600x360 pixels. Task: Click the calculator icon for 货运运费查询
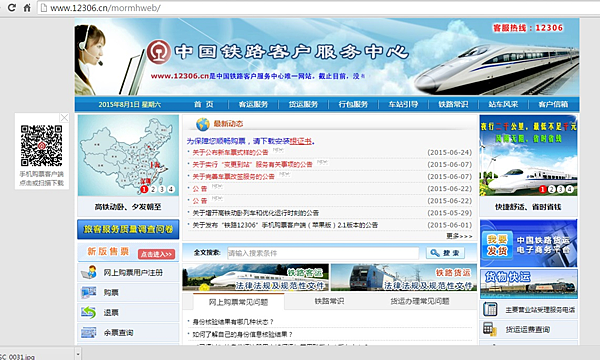click(490, 329)
